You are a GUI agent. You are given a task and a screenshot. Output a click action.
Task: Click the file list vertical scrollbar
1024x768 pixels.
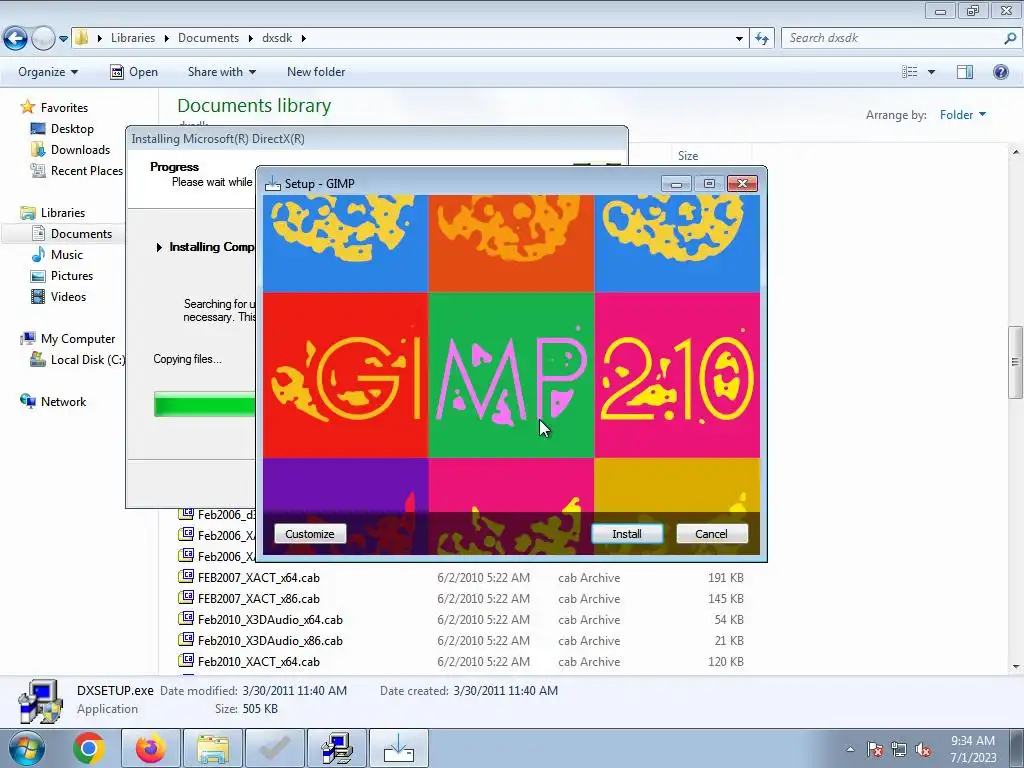pos(1015,362)
